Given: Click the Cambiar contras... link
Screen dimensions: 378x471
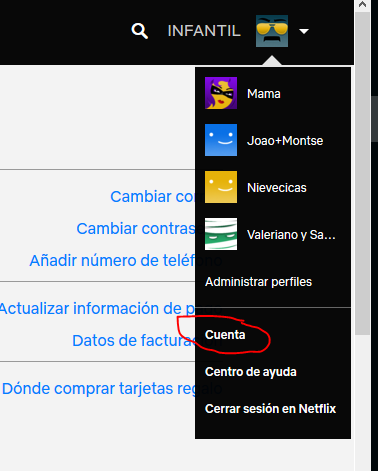Looking at the screenshot, I should (136, 229).
